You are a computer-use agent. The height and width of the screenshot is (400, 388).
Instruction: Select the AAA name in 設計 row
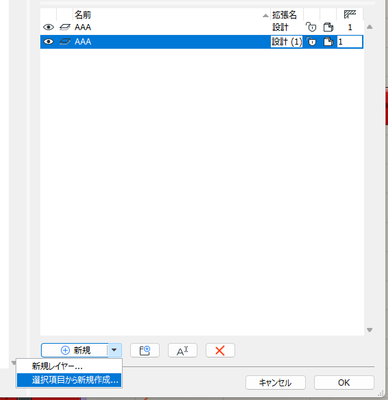point(83,27)
